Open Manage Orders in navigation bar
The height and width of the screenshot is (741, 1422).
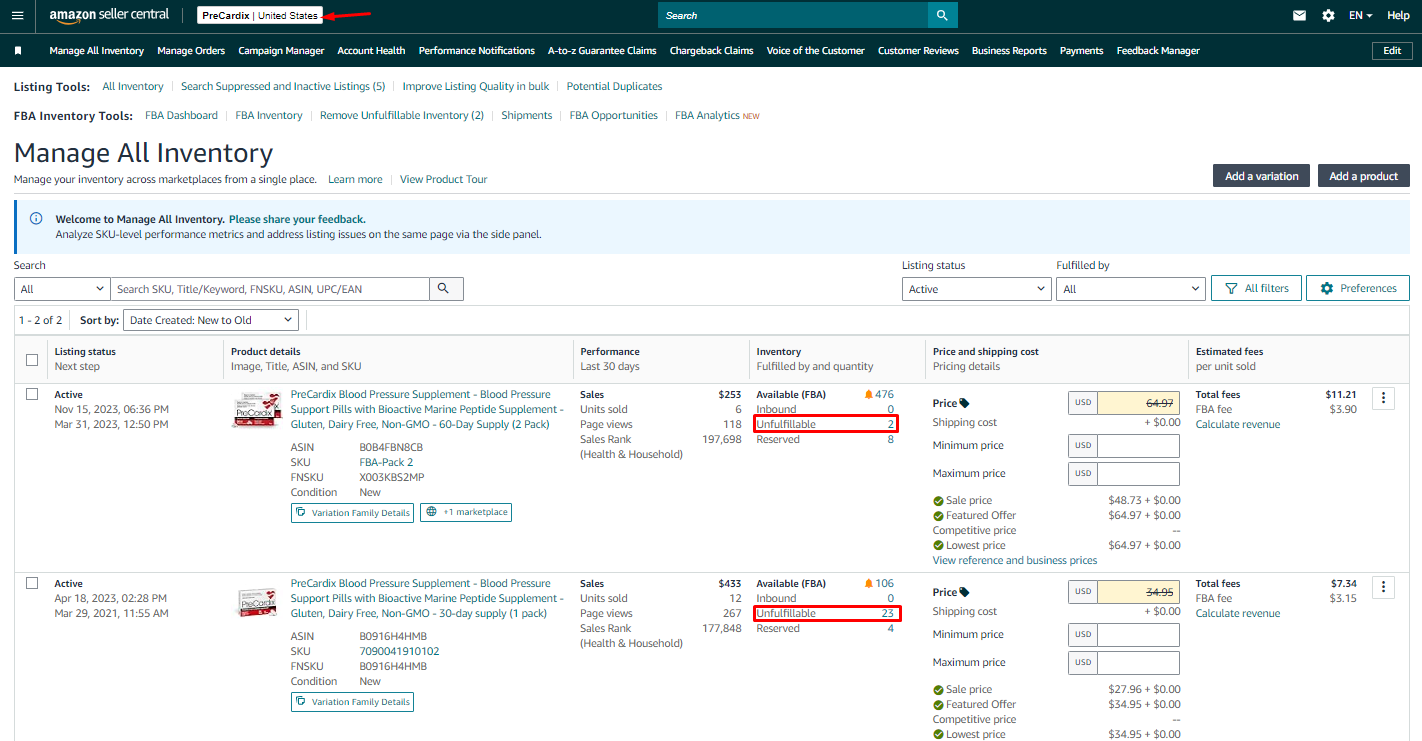pos(191,51)
